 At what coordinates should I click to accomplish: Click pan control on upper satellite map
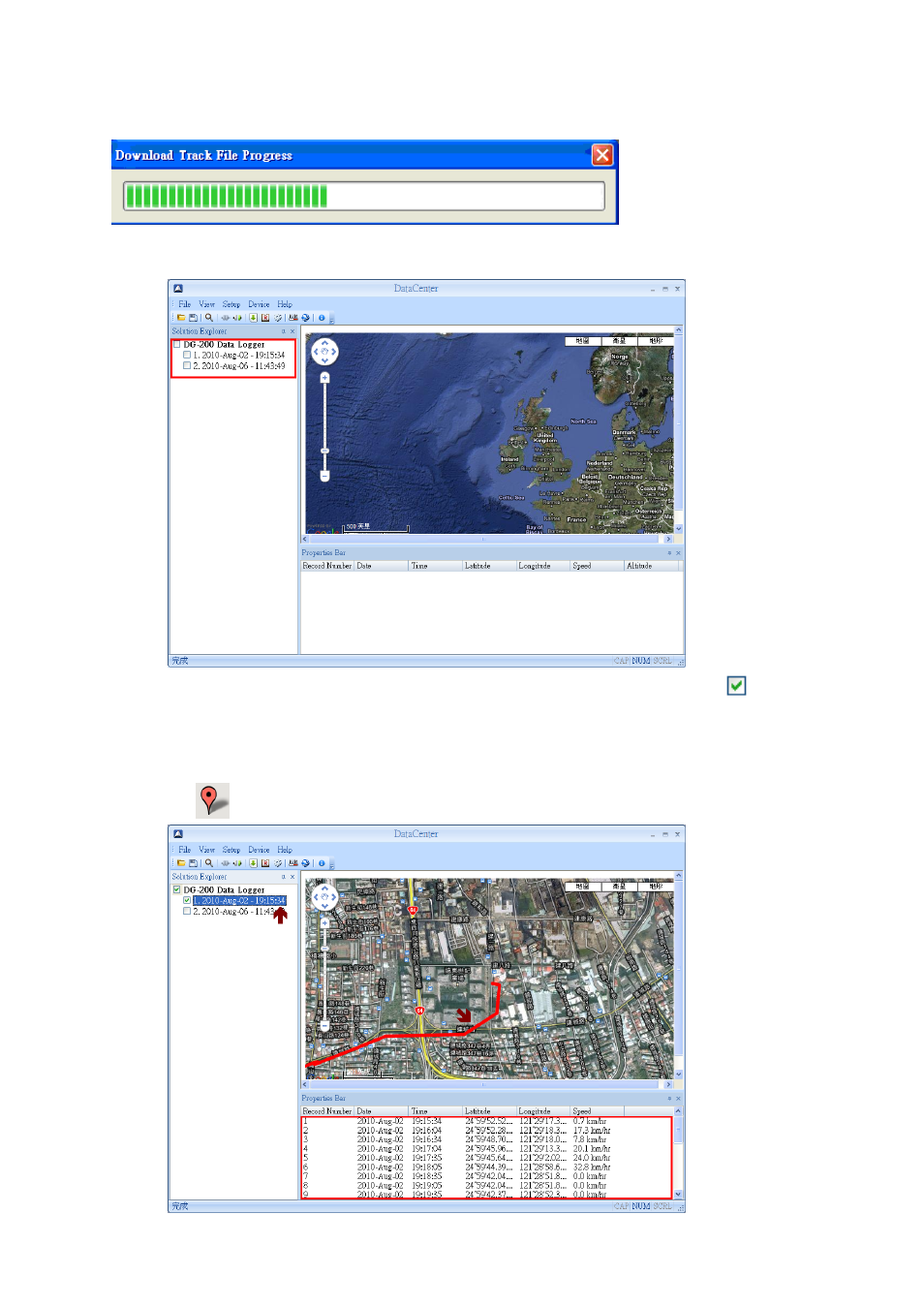click(x=324, y=352)
